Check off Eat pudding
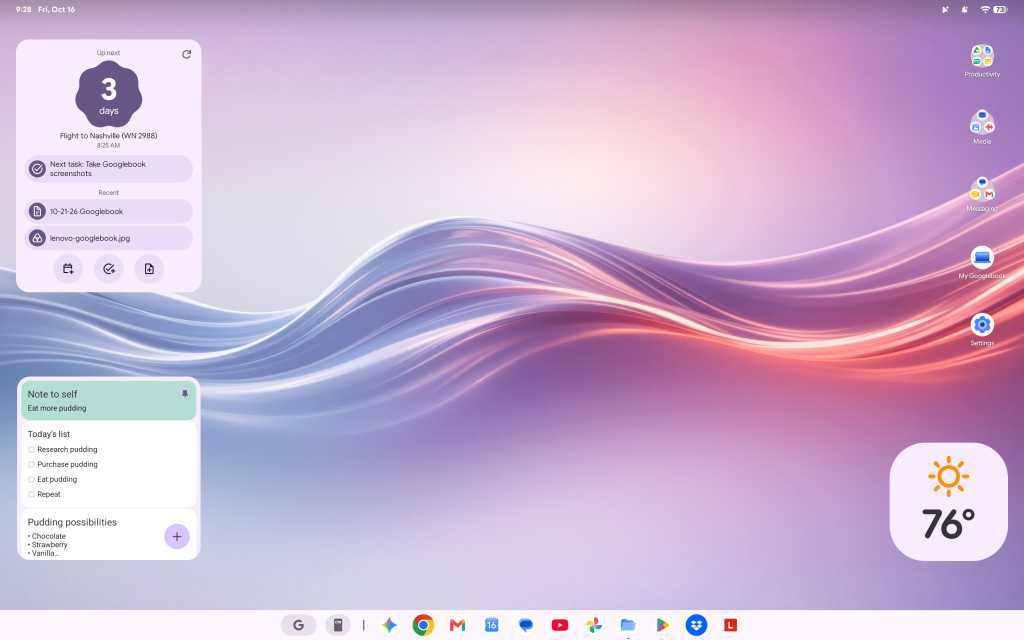Screen dimensions: 1024x640 (x=31, y=480)
